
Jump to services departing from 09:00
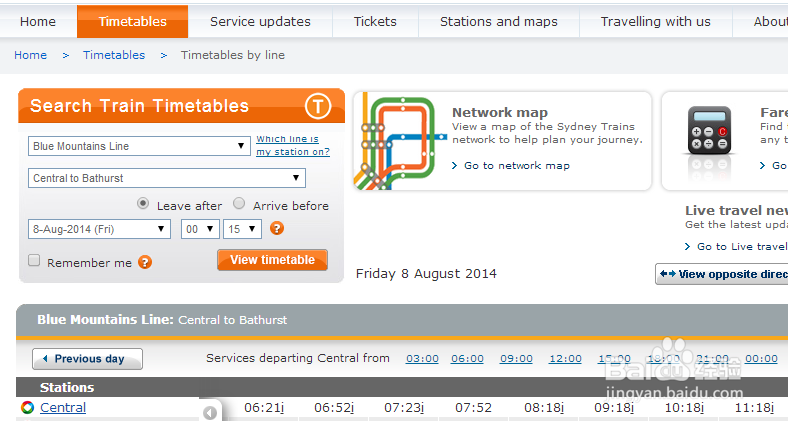click(x=516, y=358)
